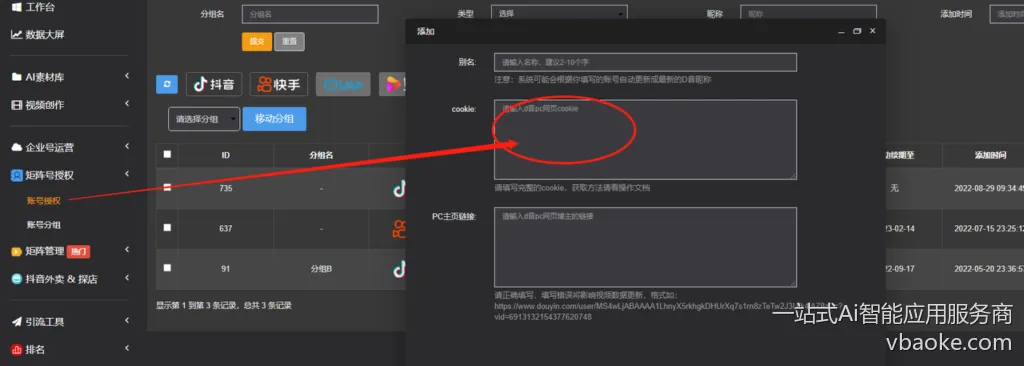The height and width of the screenshot is (366, 1024).
Task: Expand the 企业号运营 menu chevron
Action: (x=127, y=147)
